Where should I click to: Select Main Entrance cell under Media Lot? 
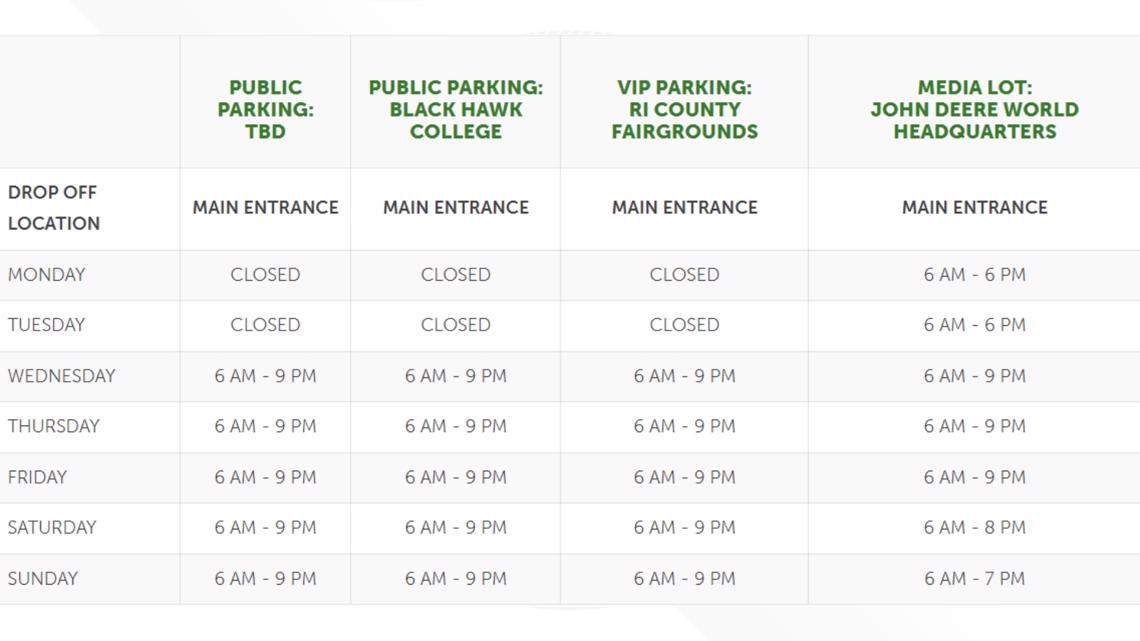[974, 208]
